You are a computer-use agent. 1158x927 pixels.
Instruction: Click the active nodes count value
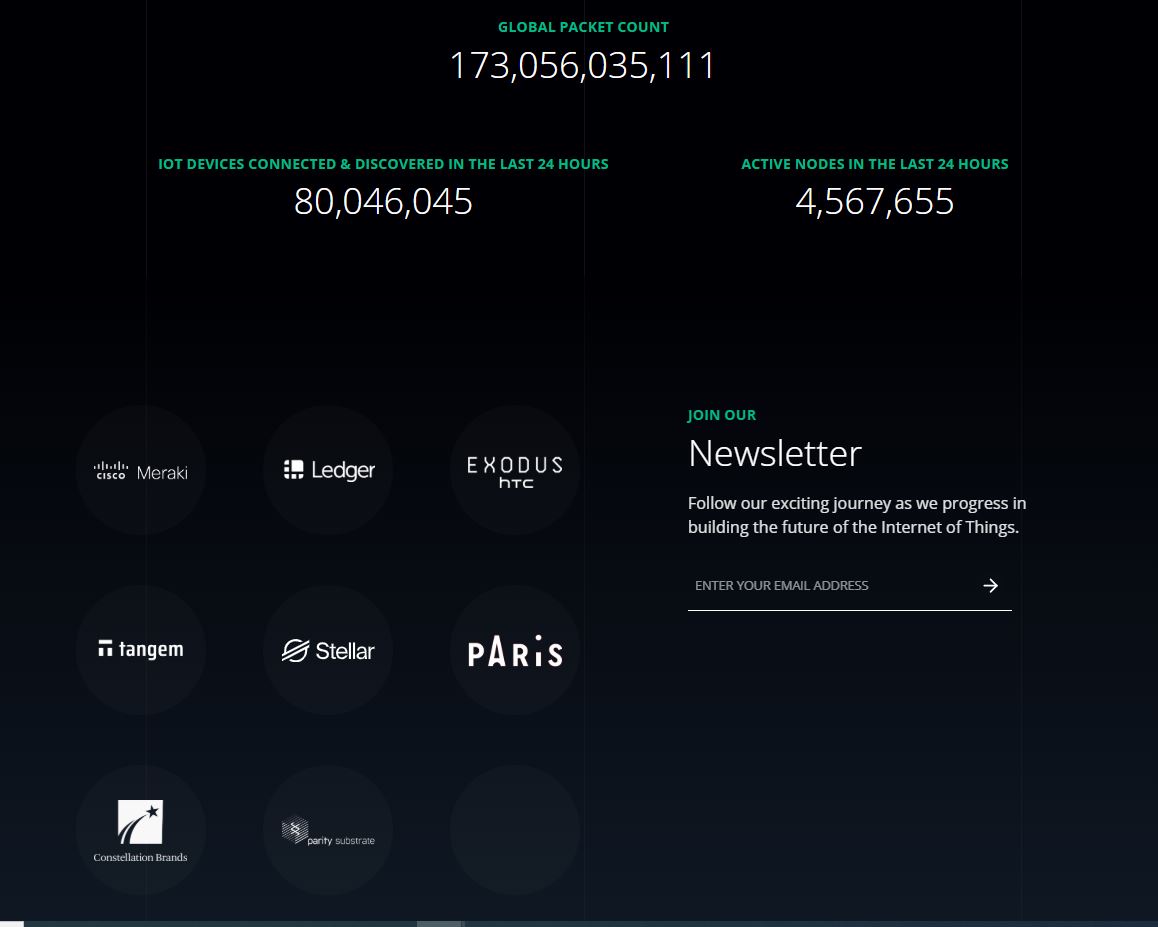point(874,202)
